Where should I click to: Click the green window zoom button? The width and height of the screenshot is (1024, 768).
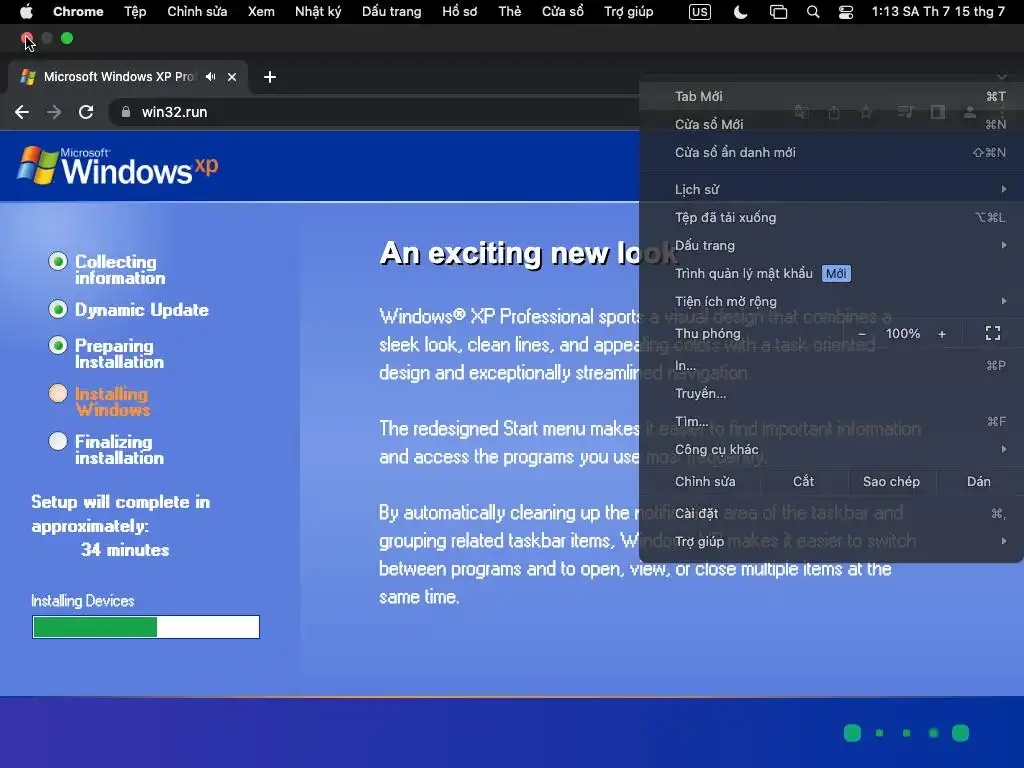[x=67, y=39]
